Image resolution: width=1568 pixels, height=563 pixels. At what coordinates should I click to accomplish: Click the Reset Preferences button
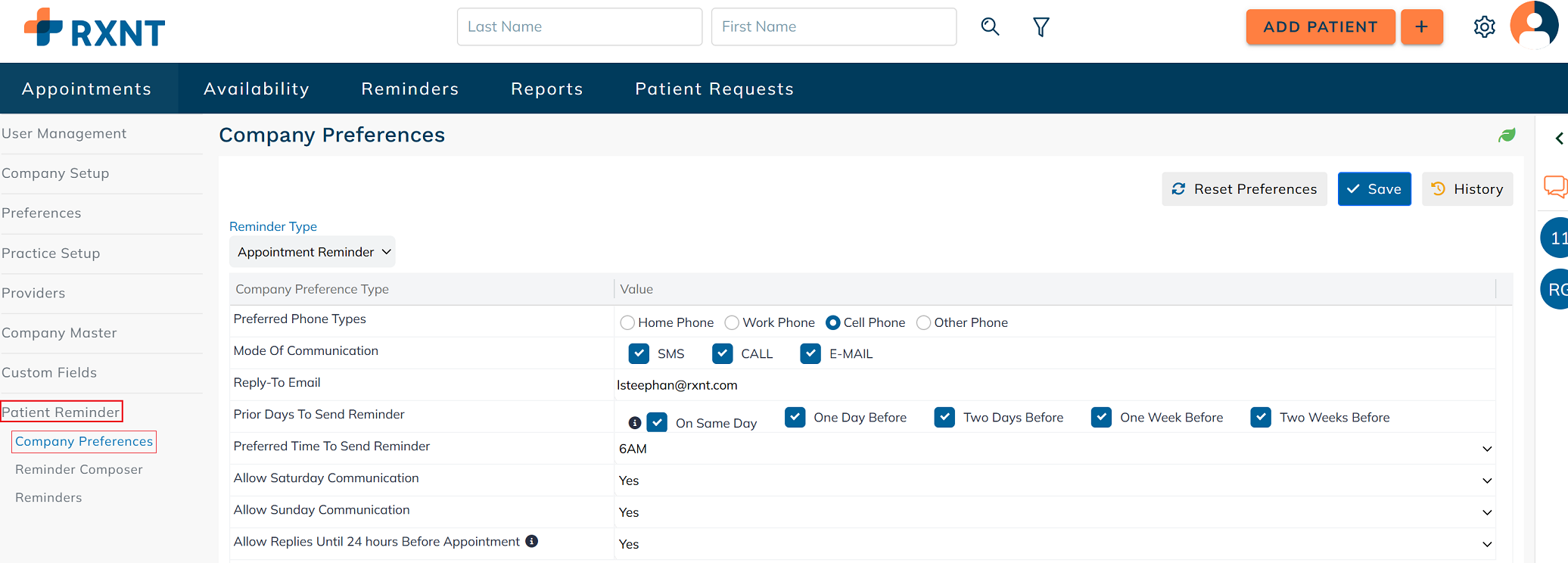coord(1244,189)
